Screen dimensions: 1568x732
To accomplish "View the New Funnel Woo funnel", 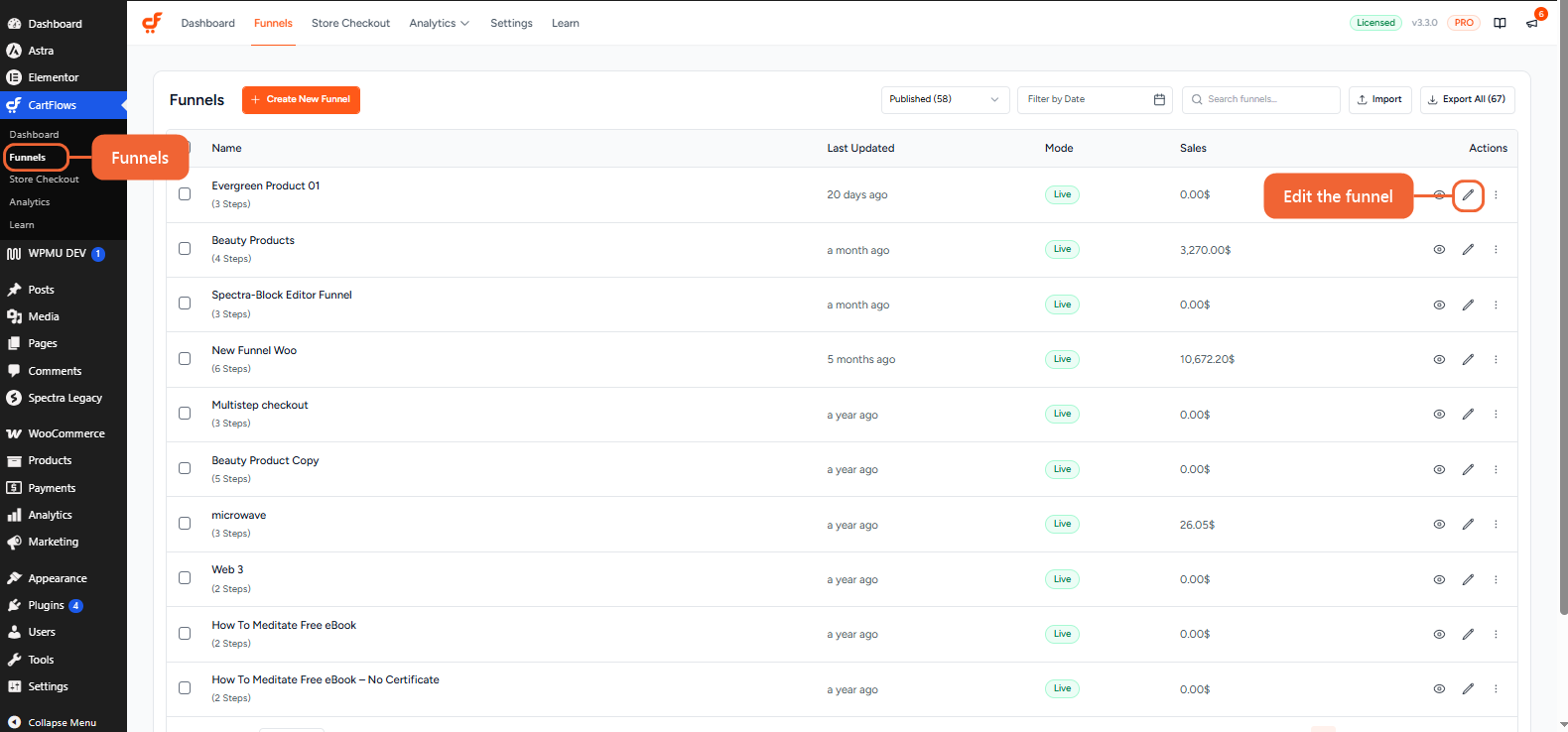I will point(1439,359).
